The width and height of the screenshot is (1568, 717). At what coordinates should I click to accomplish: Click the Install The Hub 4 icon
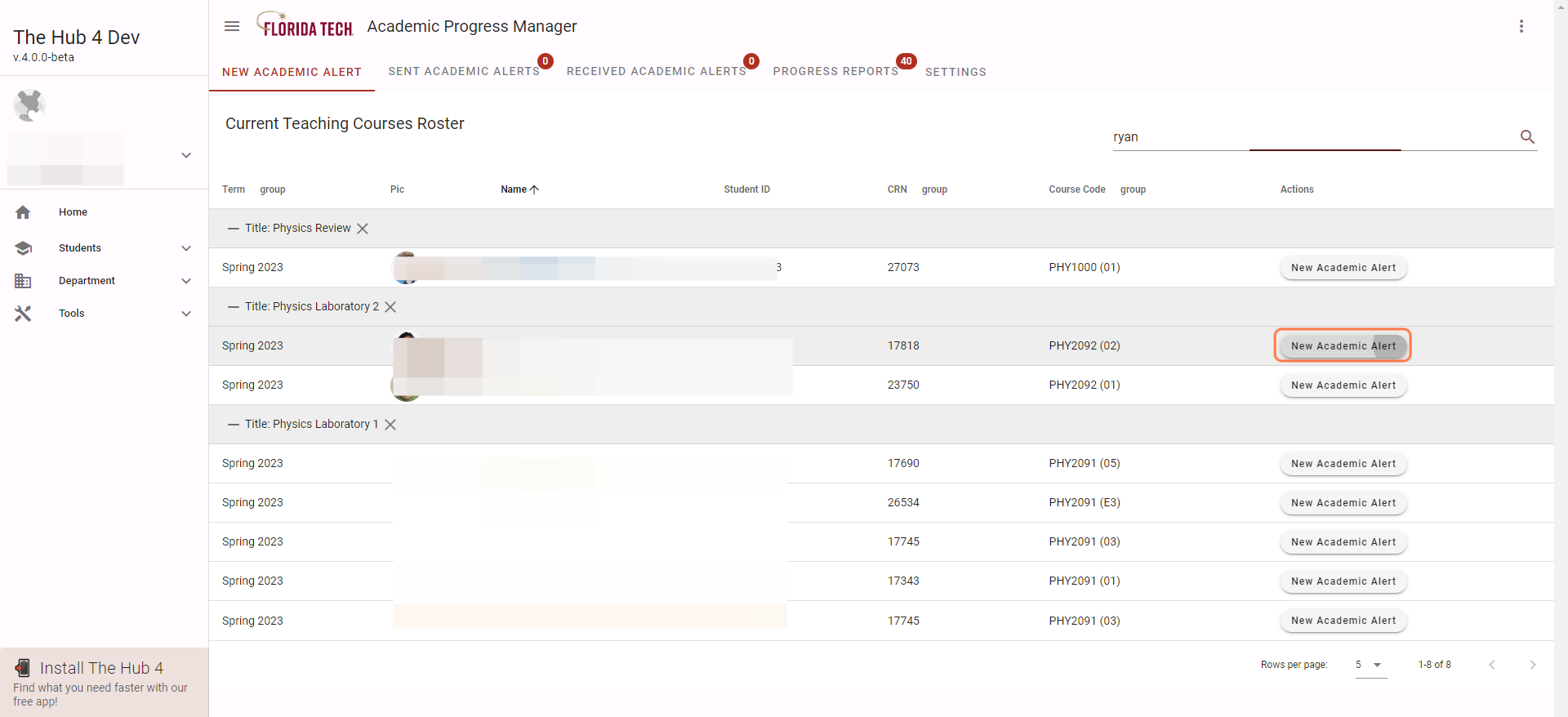click(23, 668)
